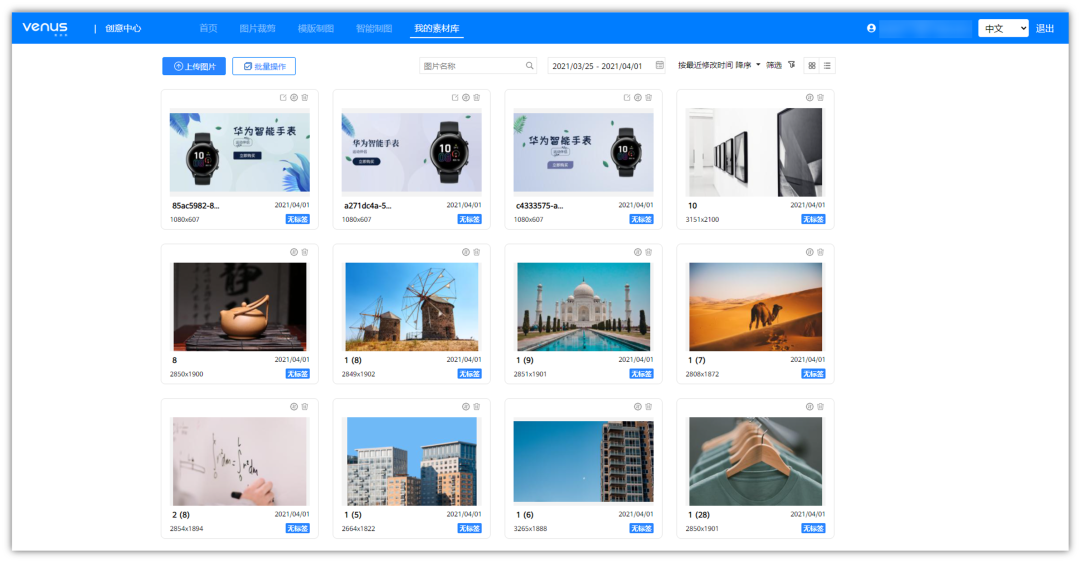Screen dimensions: 1080x562
Task: Click the user account icon
Action: coord(871,28)
